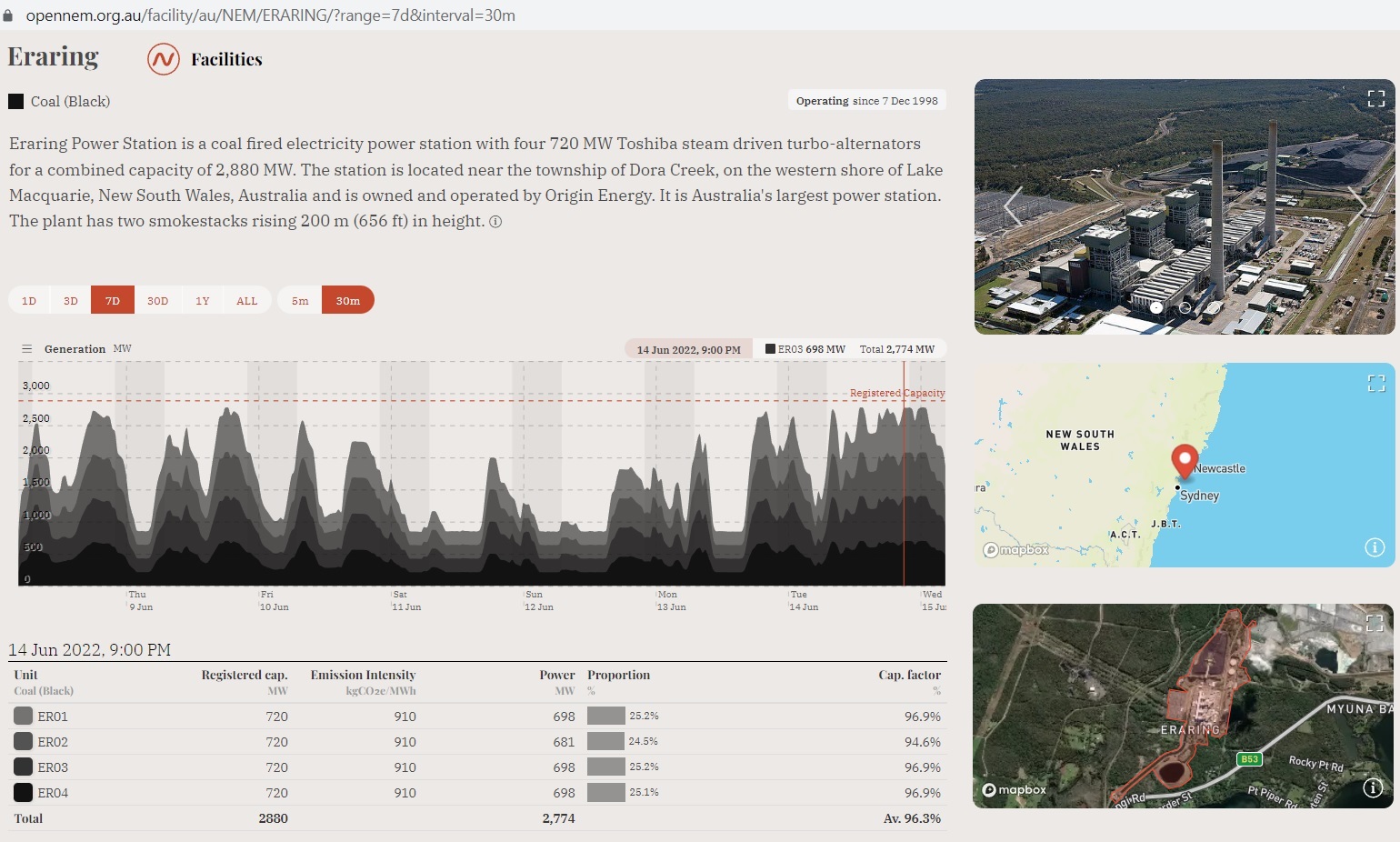Click the Registered cap. column header
Viewport: 1400px width, 842px height.
click(x=245, y=675)
